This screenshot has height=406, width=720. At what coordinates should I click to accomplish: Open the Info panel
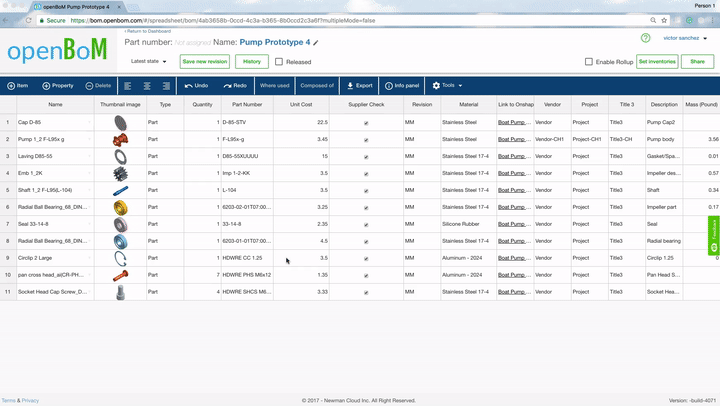(400, 86)
